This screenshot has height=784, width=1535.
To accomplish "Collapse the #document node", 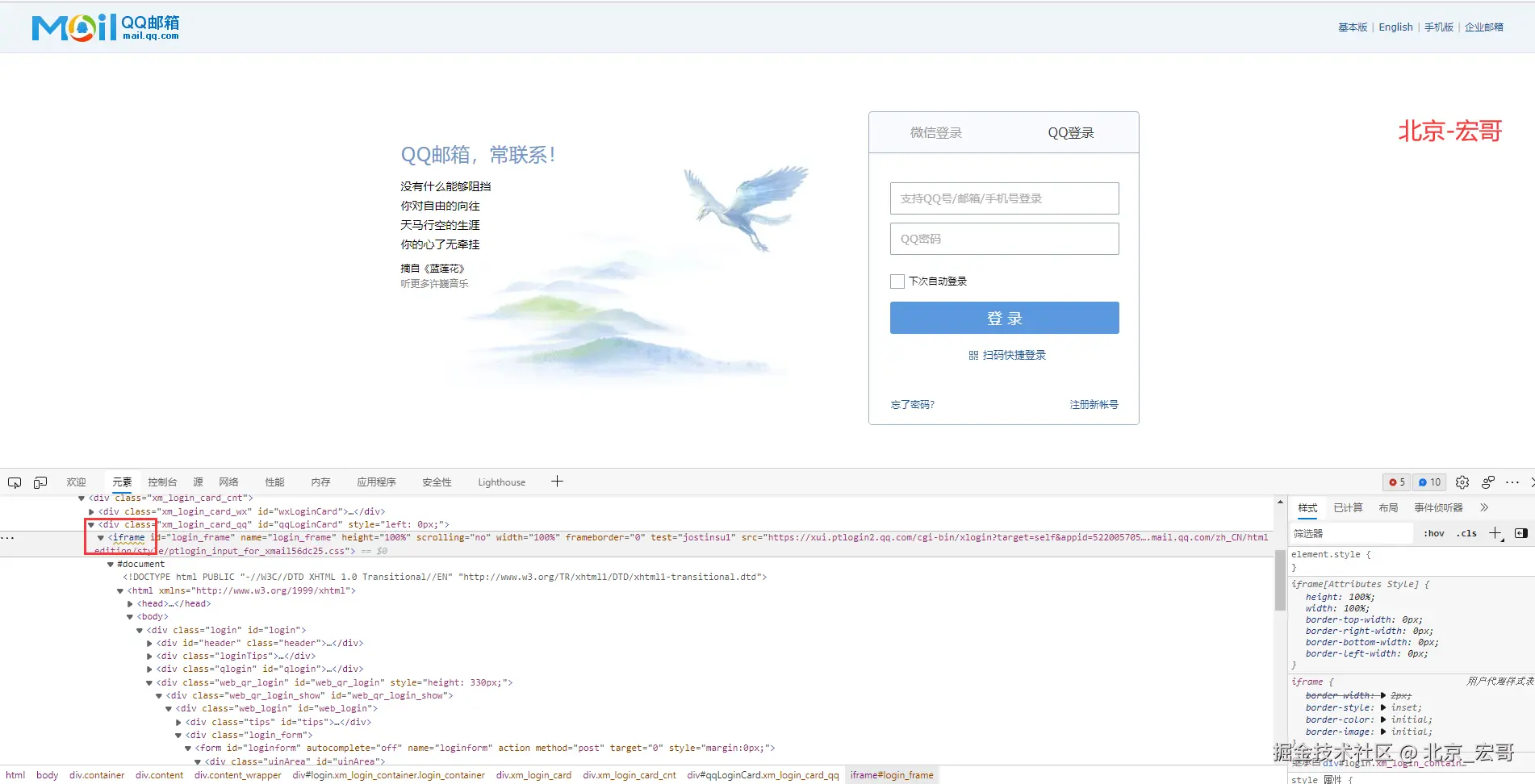I will 111,564.
